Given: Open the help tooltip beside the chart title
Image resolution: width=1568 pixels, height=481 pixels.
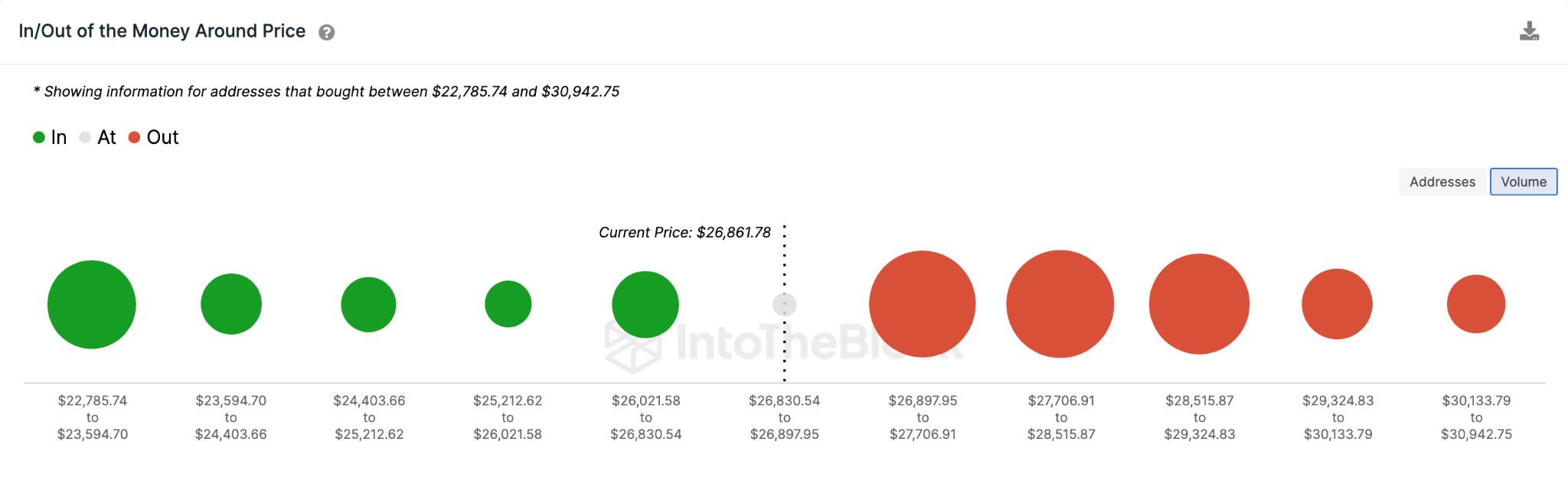Looking at the screenshot, I should click(x=325, y=31).
